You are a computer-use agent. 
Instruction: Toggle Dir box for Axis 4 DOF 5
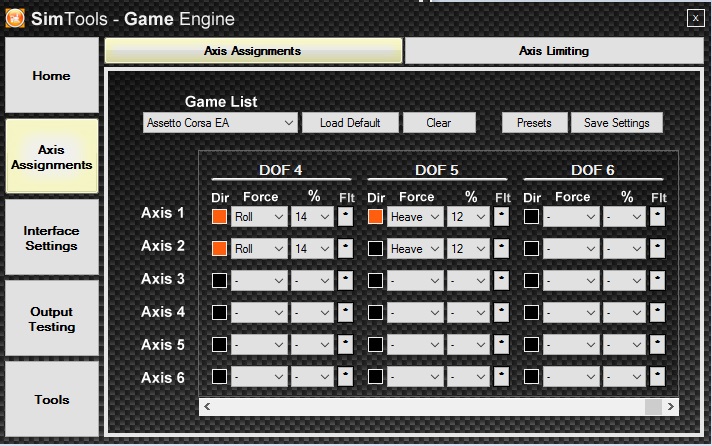[375, 312]
